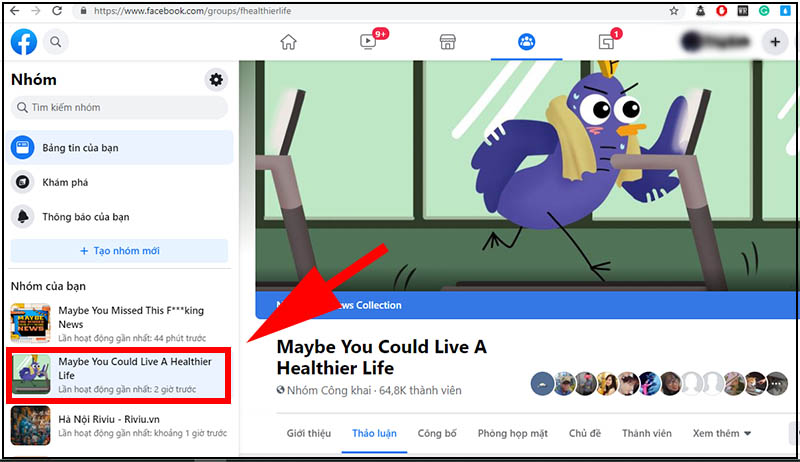This screenshot has height=462, width=800.
Task: Open the Hà Nội Riviu - Riviu.vn group
Action: [121, 426]
